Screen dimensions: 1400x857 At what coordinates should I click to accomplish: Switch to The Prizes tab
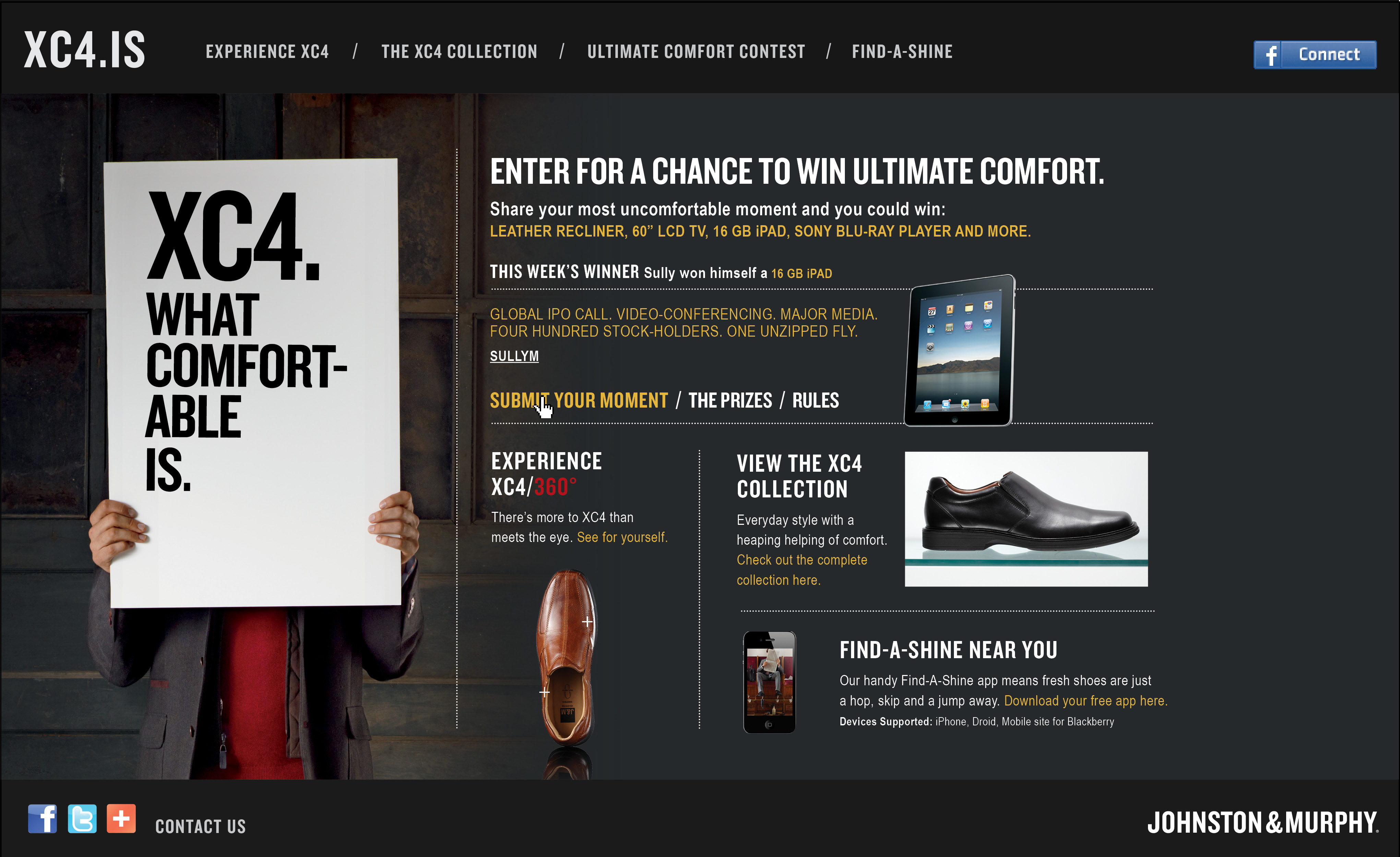(730, 400)
